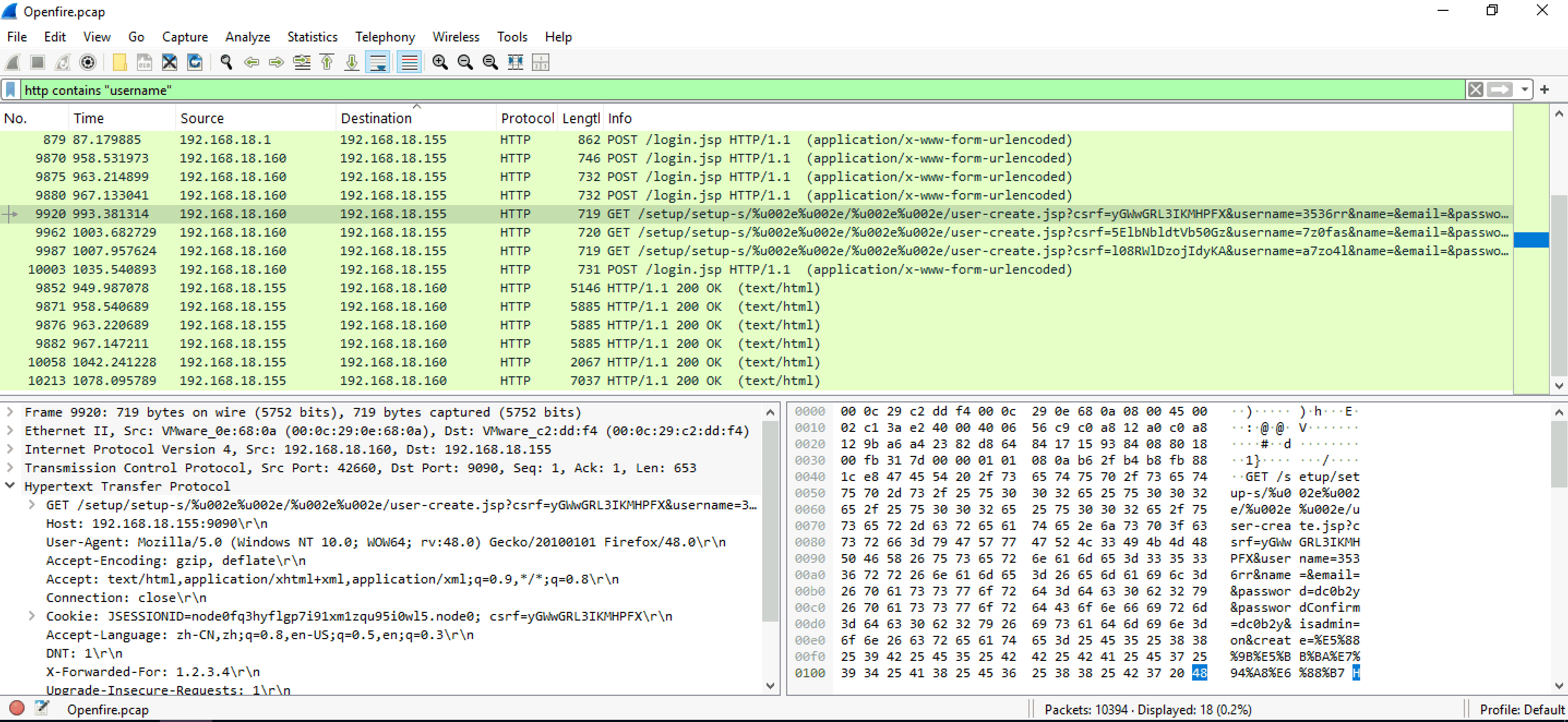
Task: Select packet 879 POST /login.jsp row
Action: point(756,140)
